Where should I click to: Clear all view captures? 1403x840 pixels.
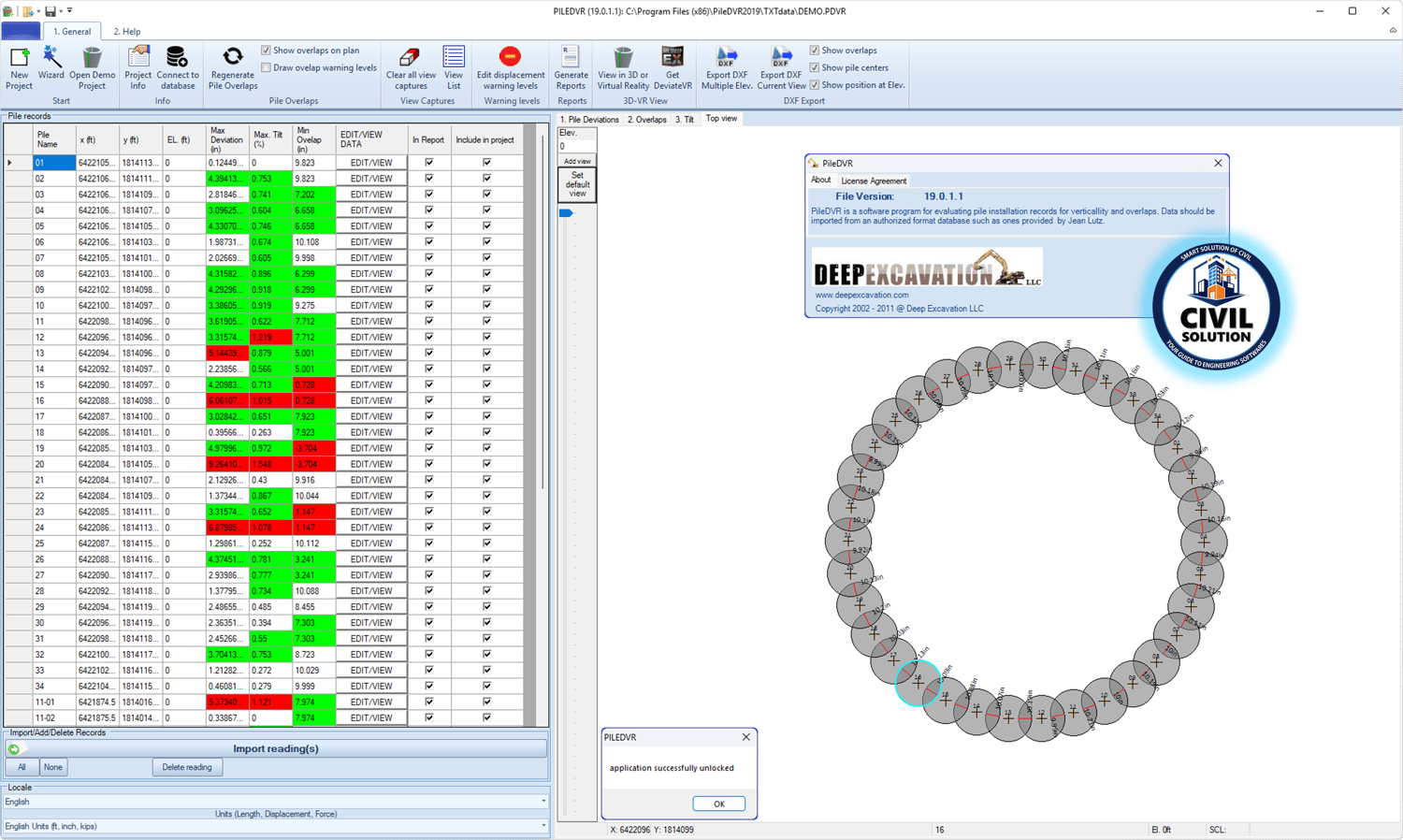[x=411, y=68]
